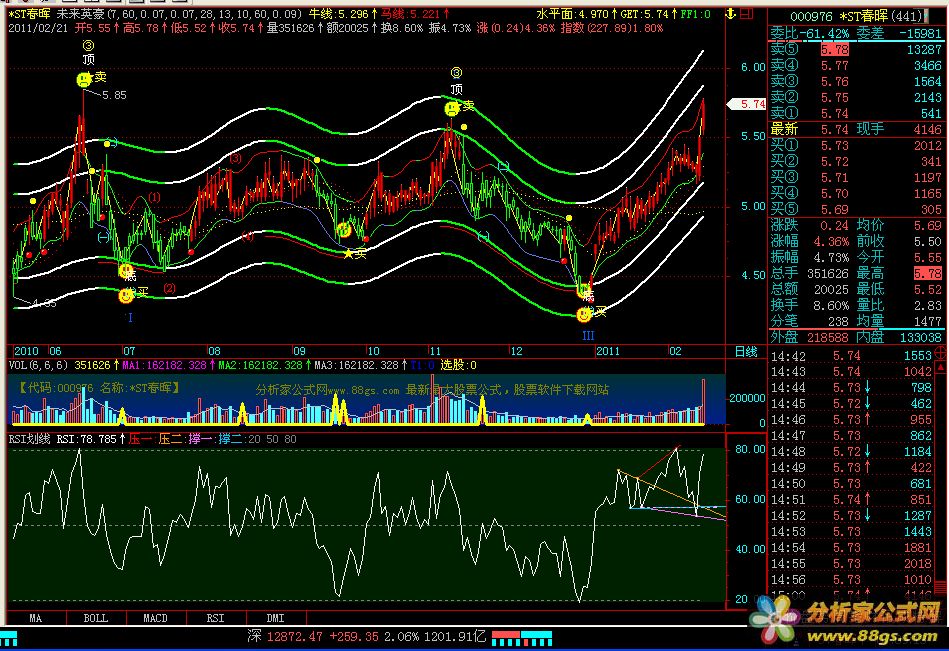The width and height of the screenshot is (949, 651).
Task: Click the 卖④ row priced 5.77
Action: (x=856, y=65)
